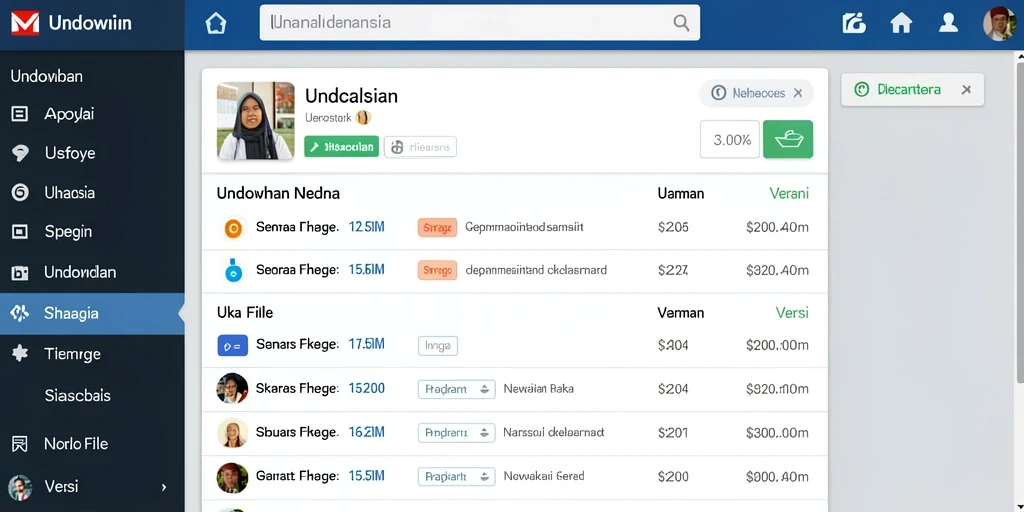Click into the top search field
The image size is (1024, 512).
(480, 23)
